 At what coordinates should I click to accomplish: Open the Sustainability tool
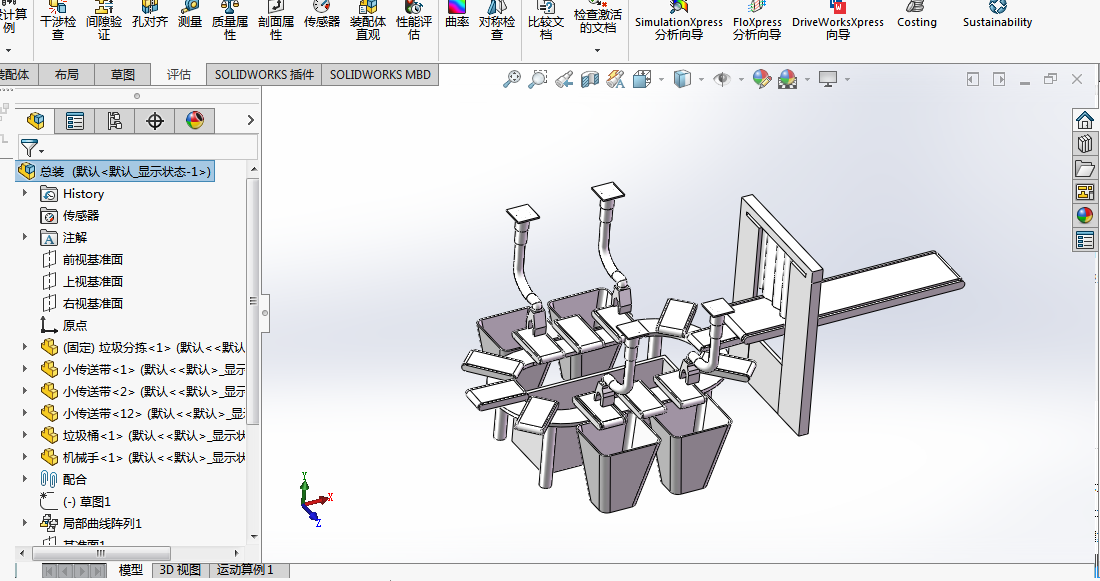click(x=998, y=15)
